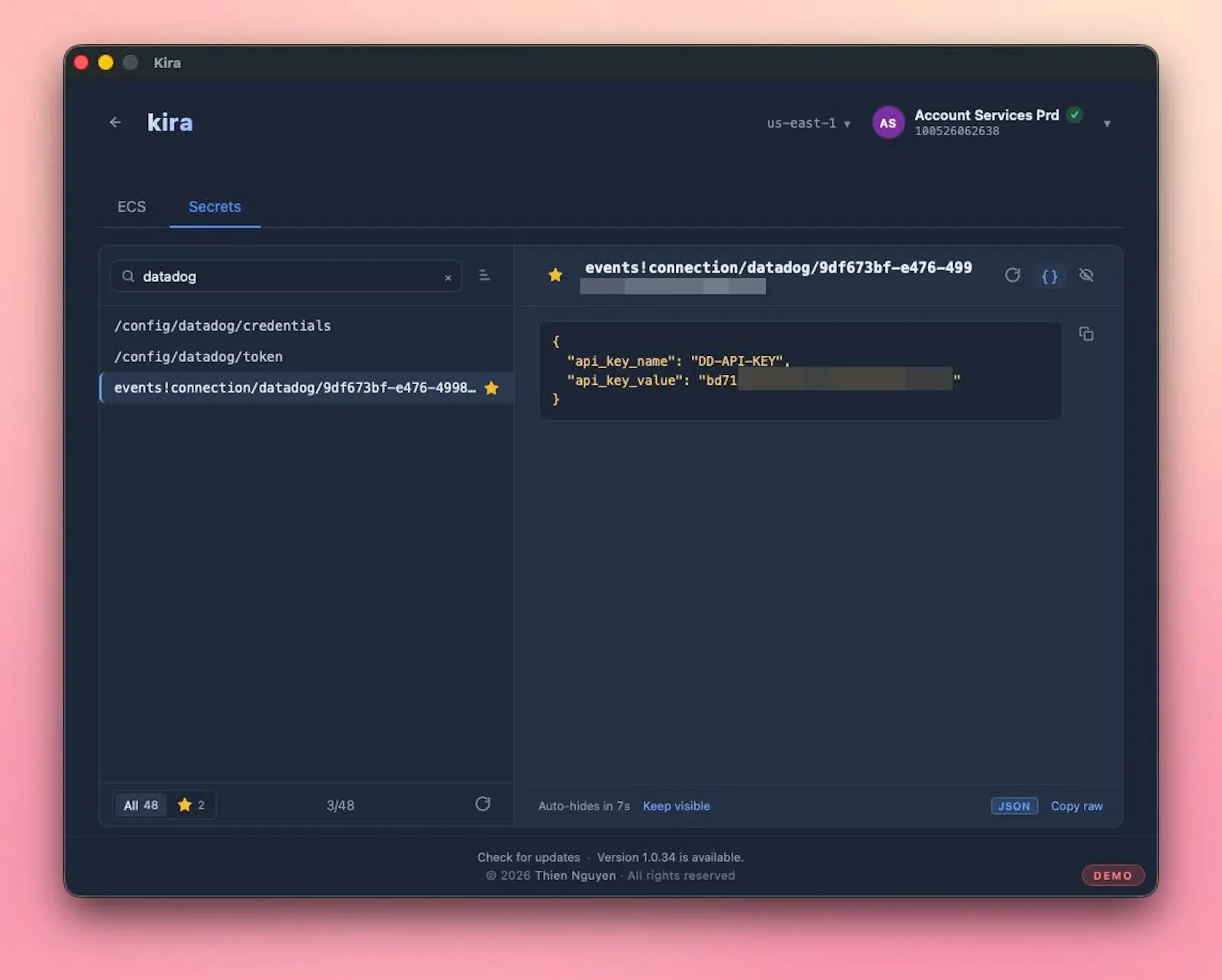This screenshot has width=1222, height=980.
Task: Expand the Account Services Prd account menu
Action: [1107, 124]
